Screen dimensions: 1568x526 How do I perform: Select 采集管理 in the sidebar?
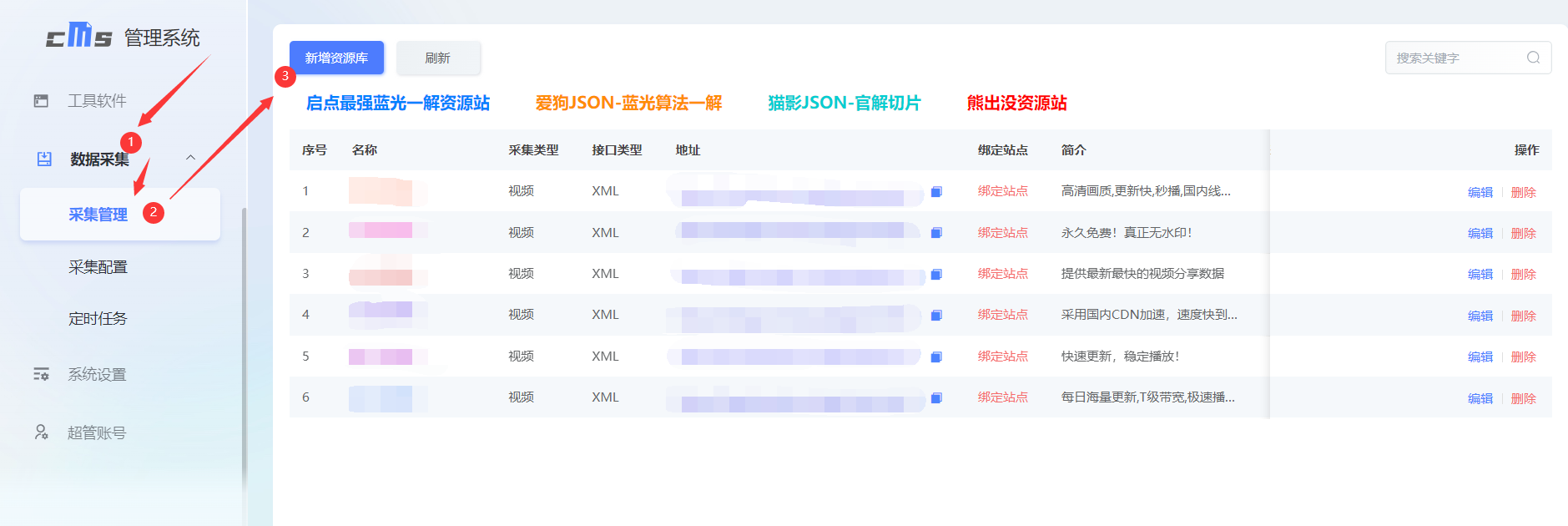98,215
